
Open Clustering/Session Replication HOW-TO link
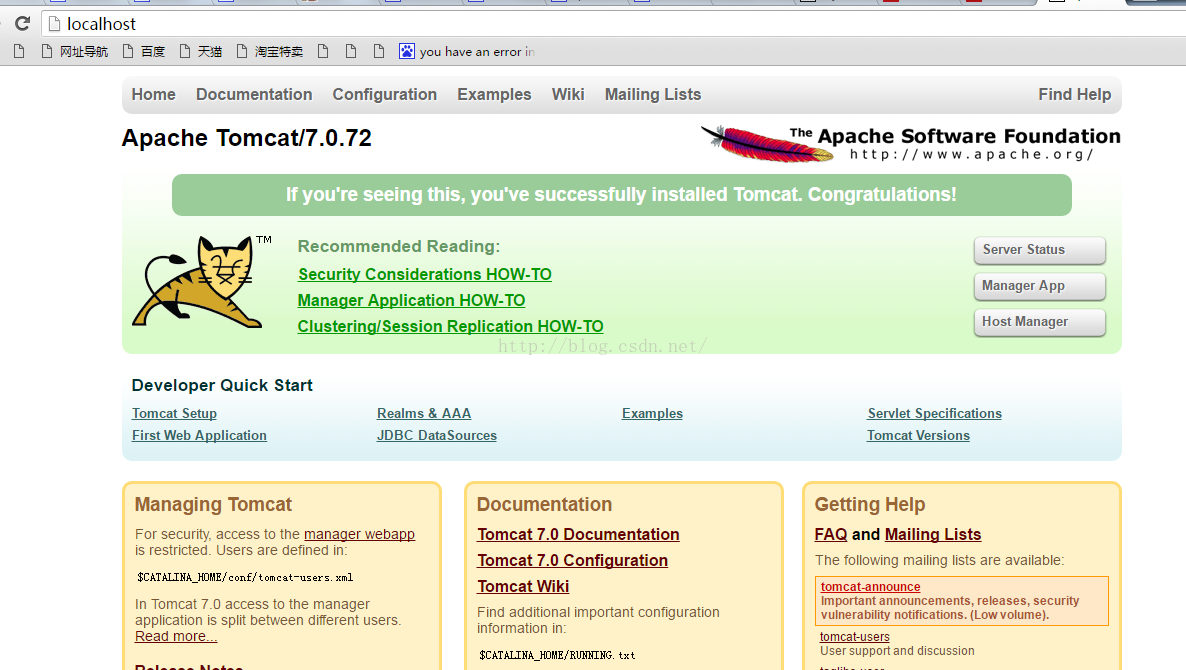coord(451,327)
